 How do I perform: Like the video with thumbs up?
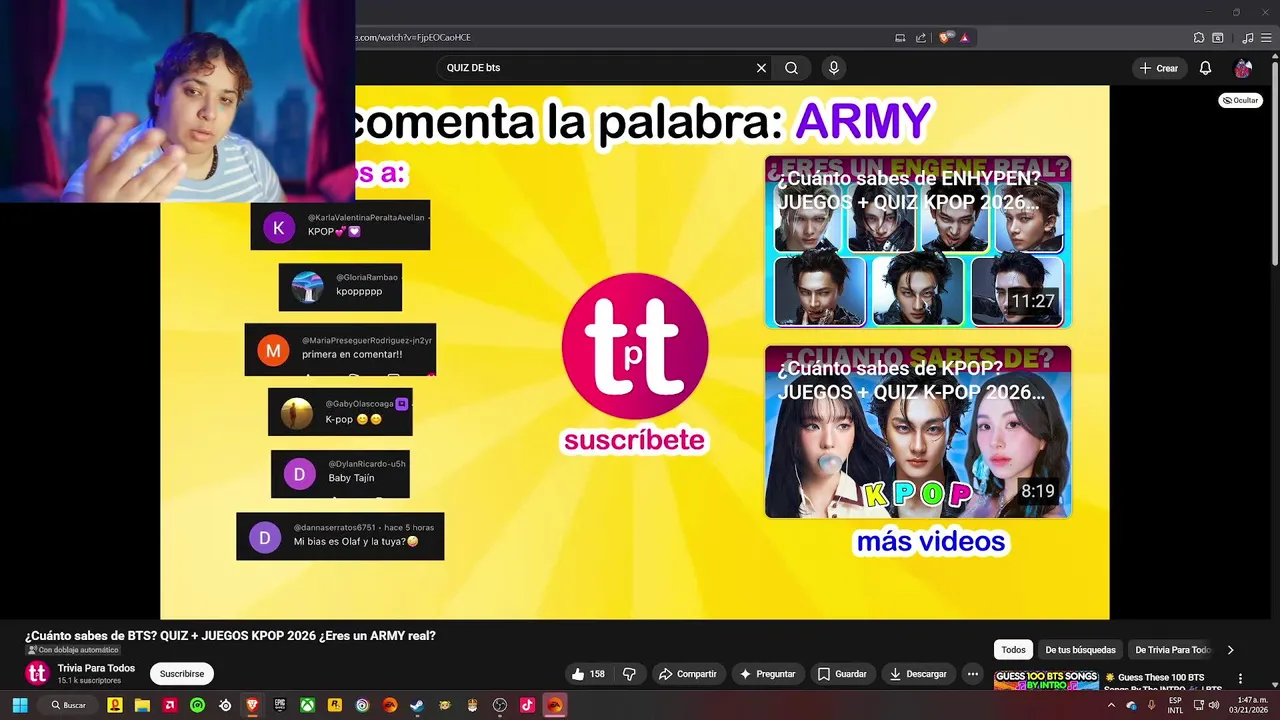(589, 674)
